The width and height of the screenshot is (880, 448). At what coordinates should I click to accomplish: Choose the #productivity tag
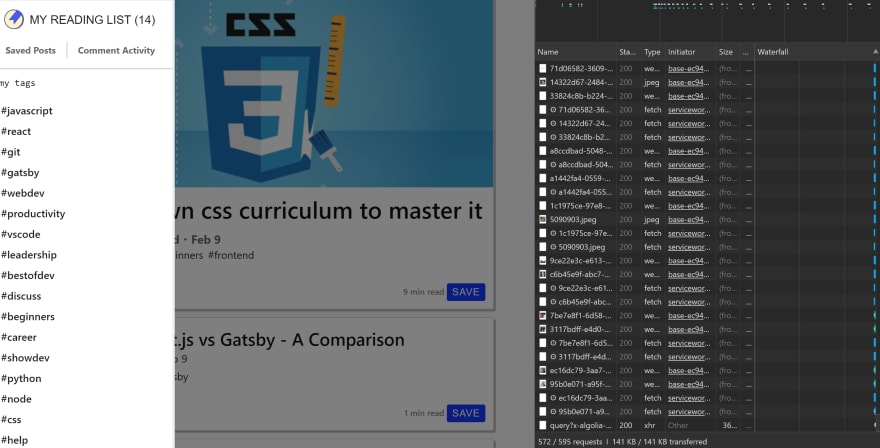click(x=33, y=214)
